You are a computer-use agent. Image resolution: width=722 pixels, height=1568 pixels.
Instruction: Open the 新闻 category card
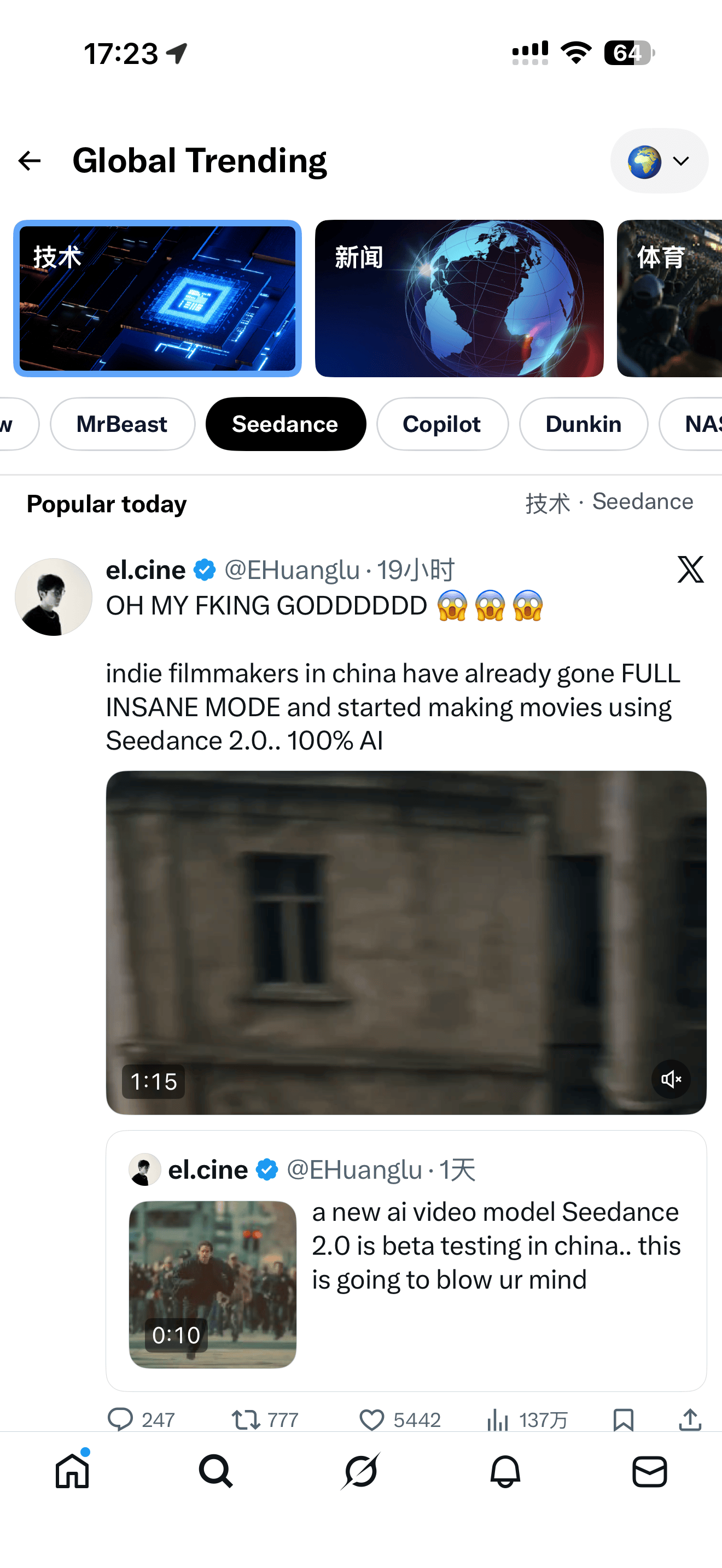coord(459,299)
